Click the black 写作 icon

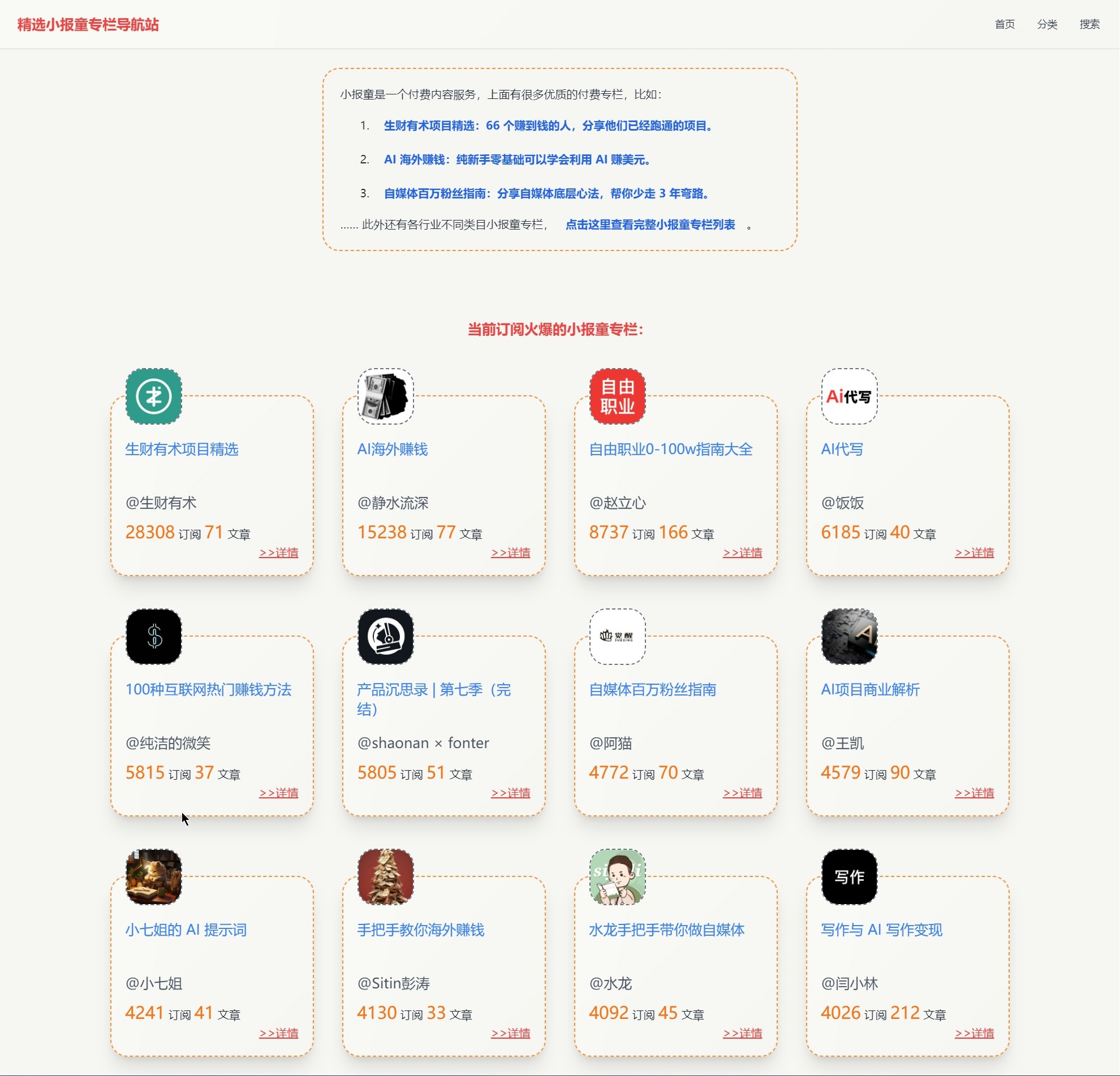849,876
